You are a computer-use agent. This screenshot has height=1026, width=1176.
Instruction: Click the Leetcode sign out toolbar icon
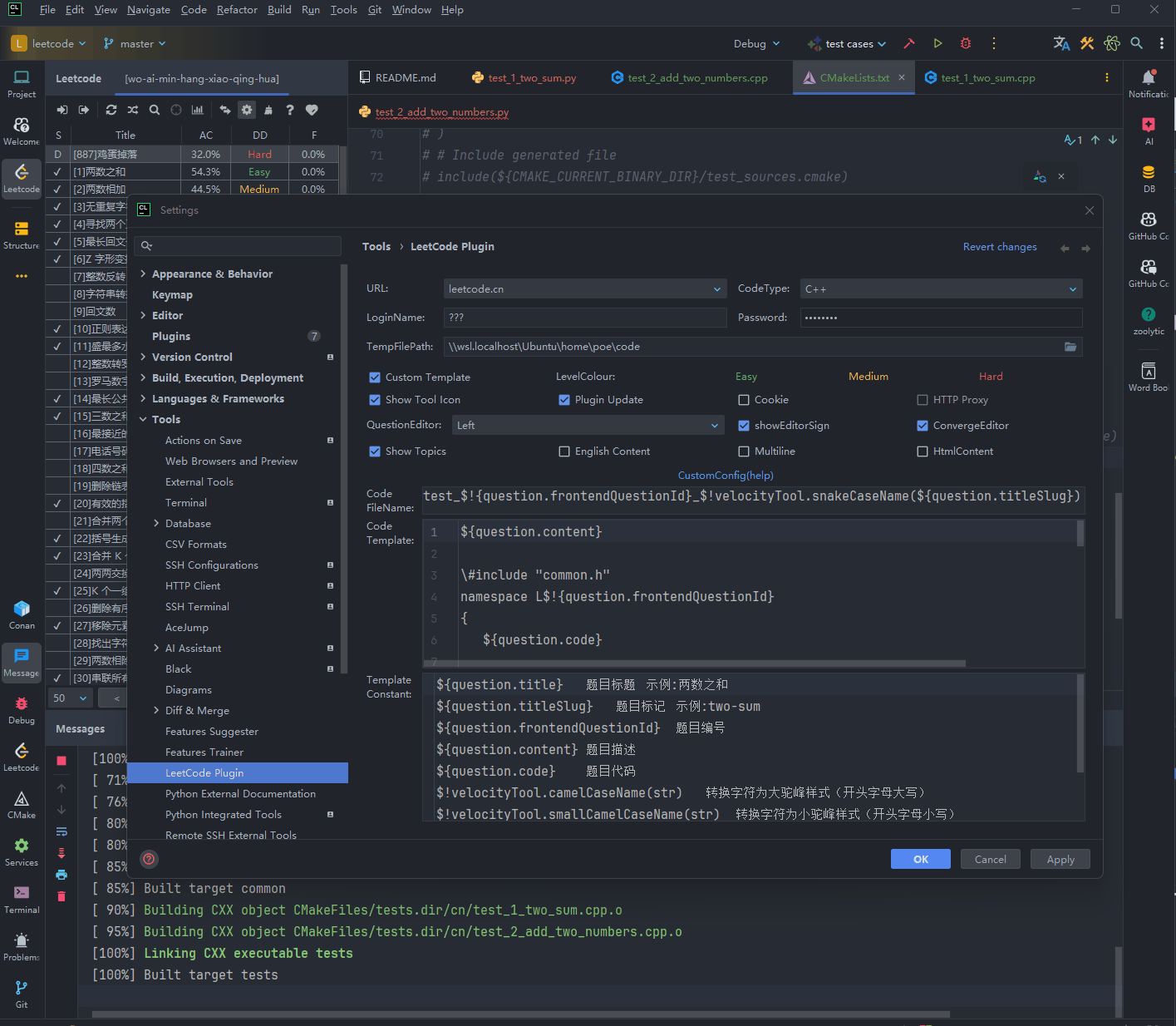click(x=84, y=110)
